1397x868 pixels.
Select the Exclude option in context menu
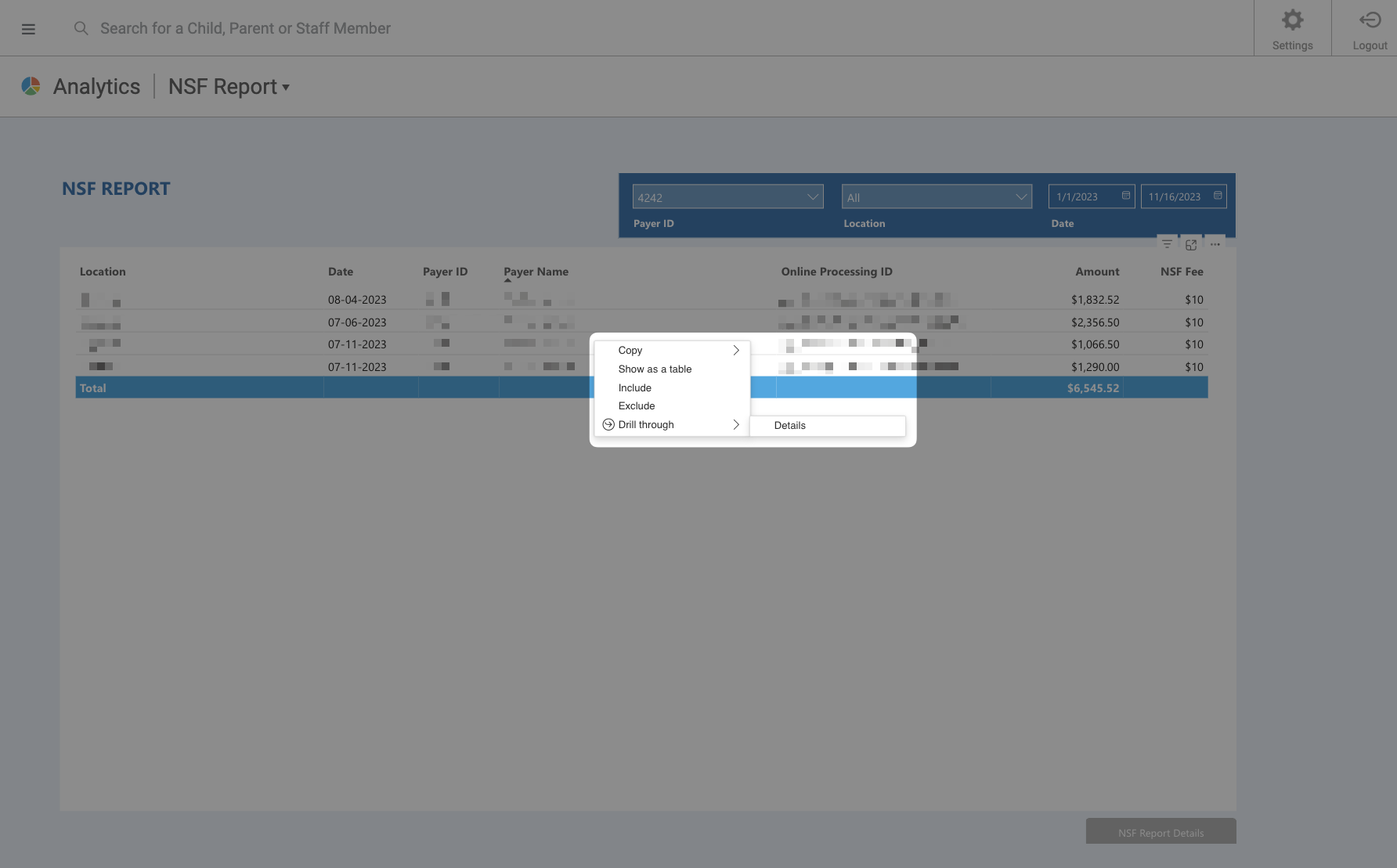(x=636, y=405)
